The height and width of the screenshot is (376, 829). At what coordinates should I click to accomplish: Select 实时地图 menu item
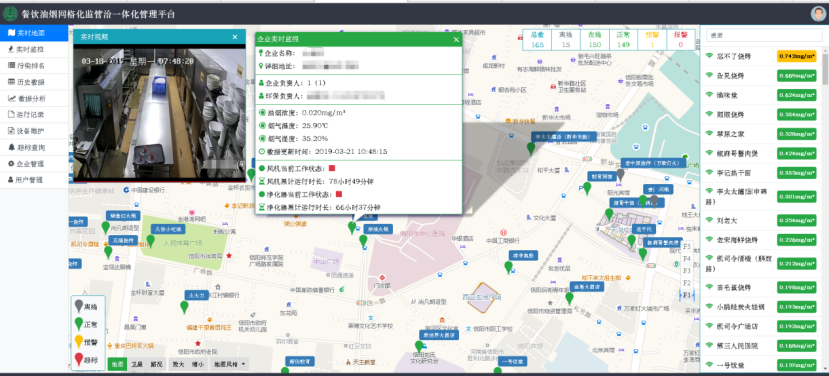[x=34, y=33]
